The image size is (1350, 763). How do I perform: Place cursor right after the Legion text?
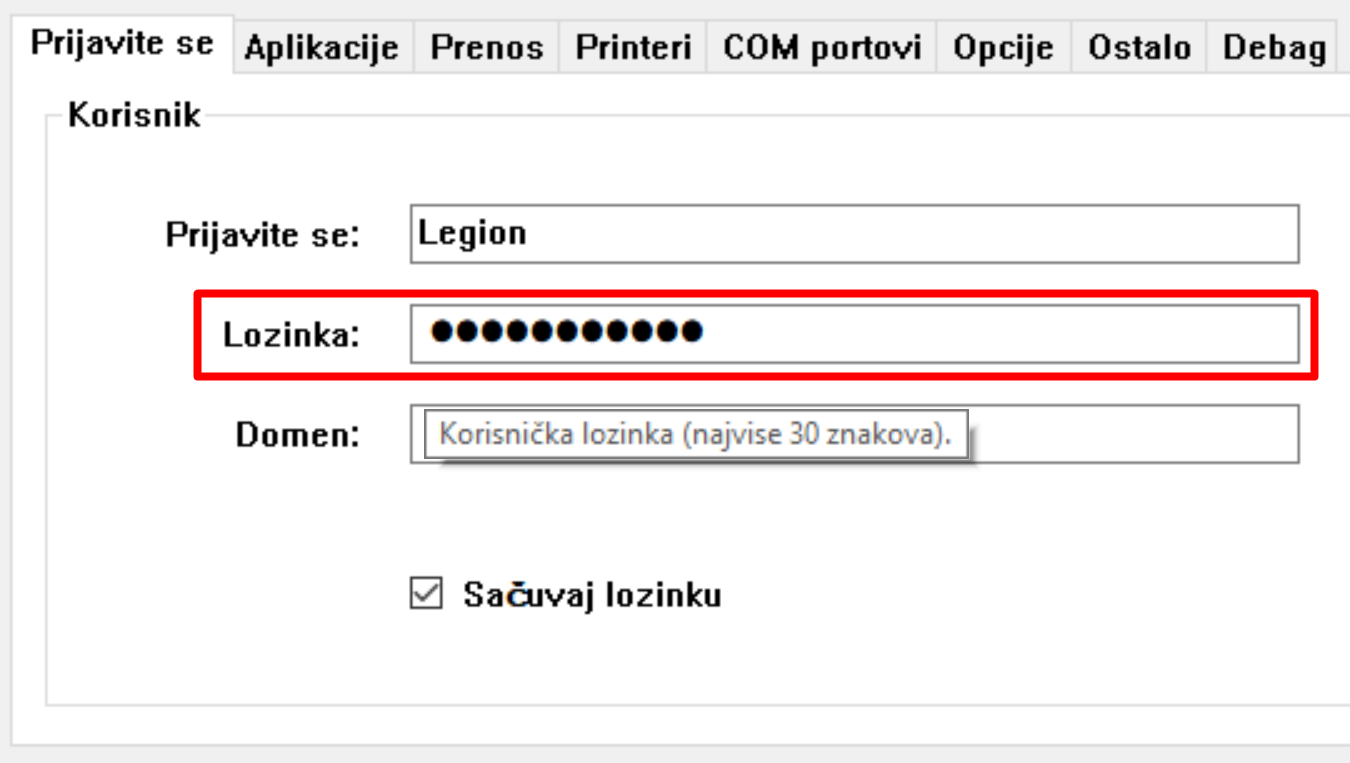click(x=530, y=234)
